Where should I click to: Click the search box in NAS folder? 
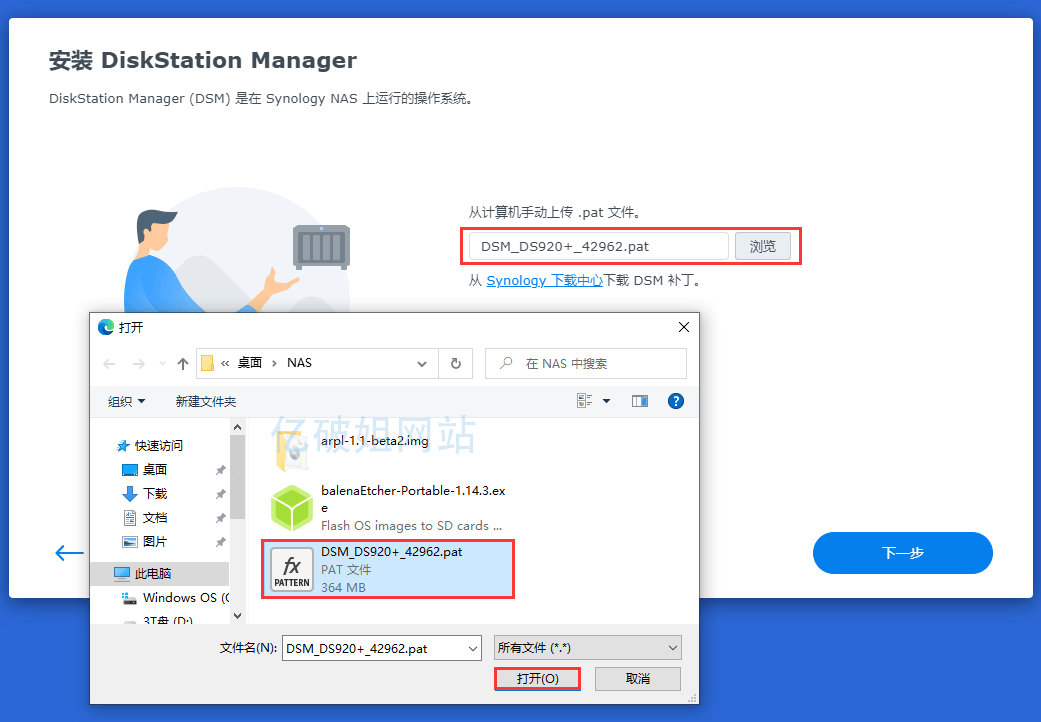[586, 364]
